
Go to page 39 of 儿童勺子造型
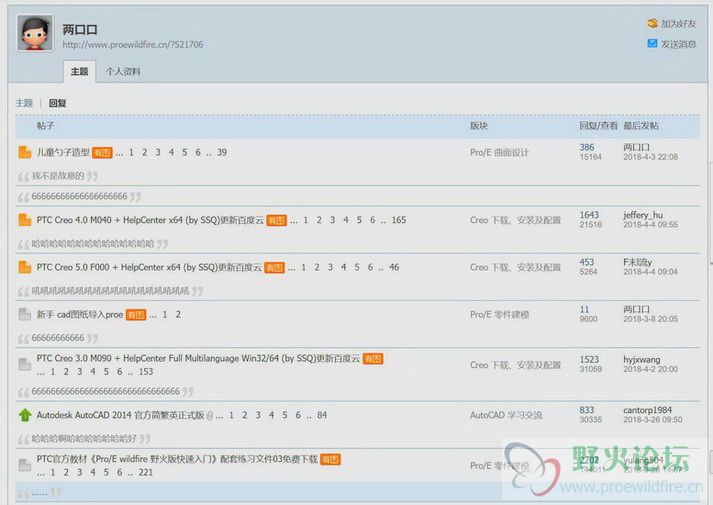coord(221,152)
